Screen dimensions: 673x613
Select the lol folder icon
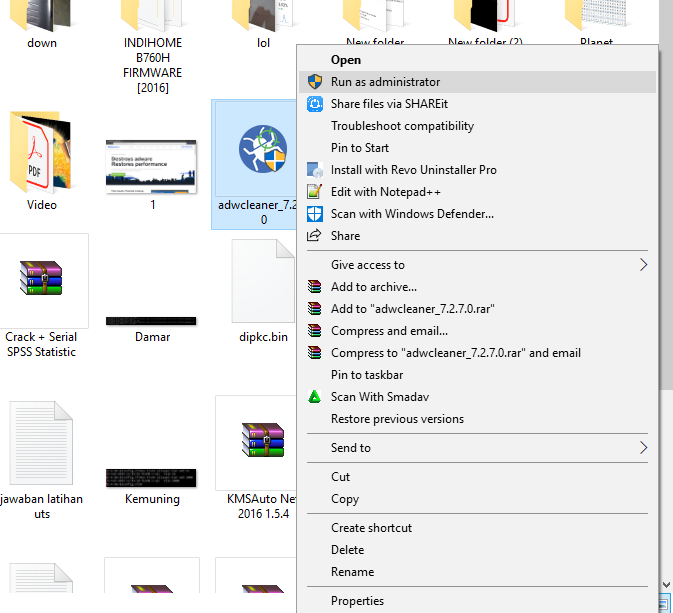[x=263, y=16]
